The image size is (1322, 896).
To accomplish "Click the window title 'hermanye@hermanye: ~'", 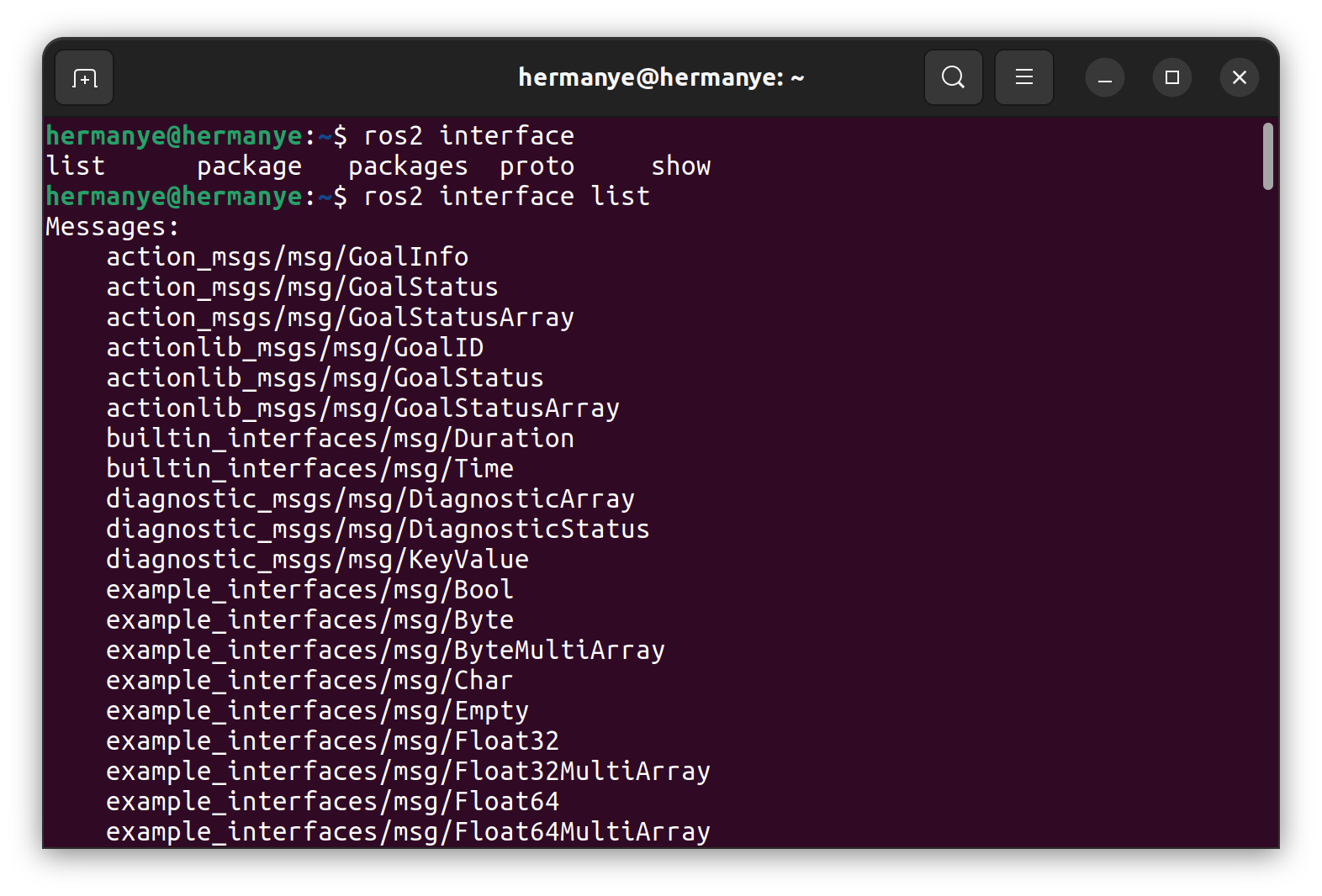I will 661,77.
